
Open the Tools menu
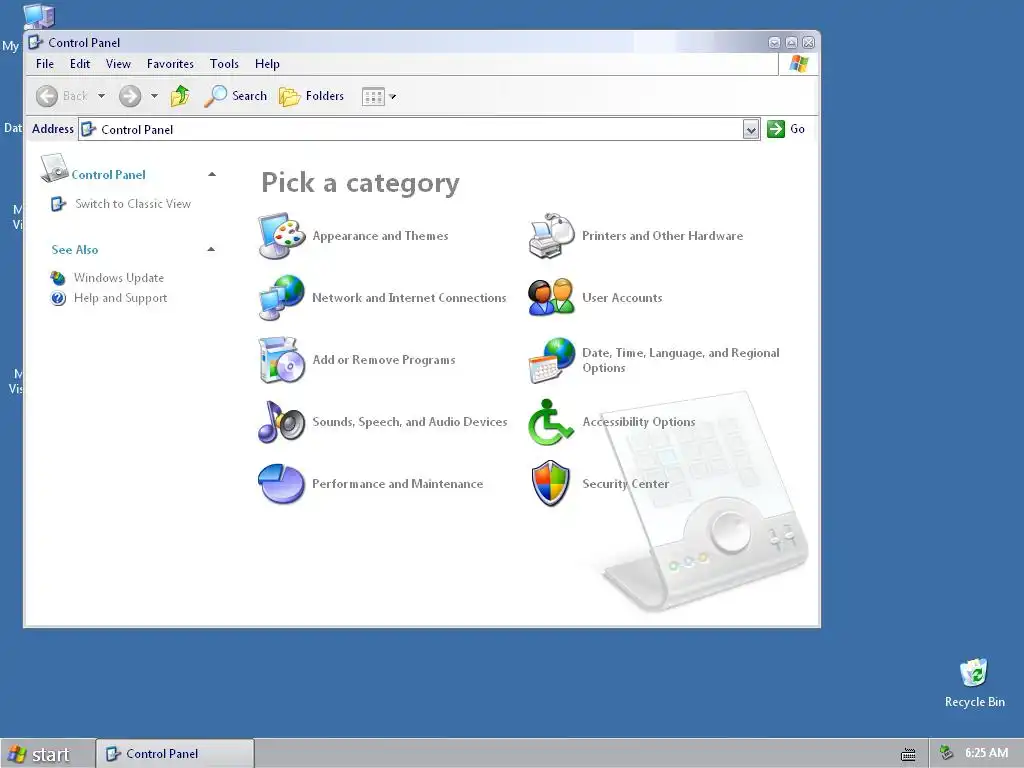[x=224, y=63]
